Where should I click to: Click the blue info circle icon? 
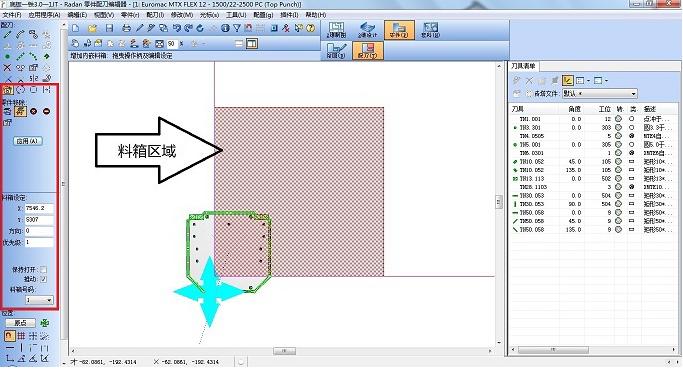225,28
